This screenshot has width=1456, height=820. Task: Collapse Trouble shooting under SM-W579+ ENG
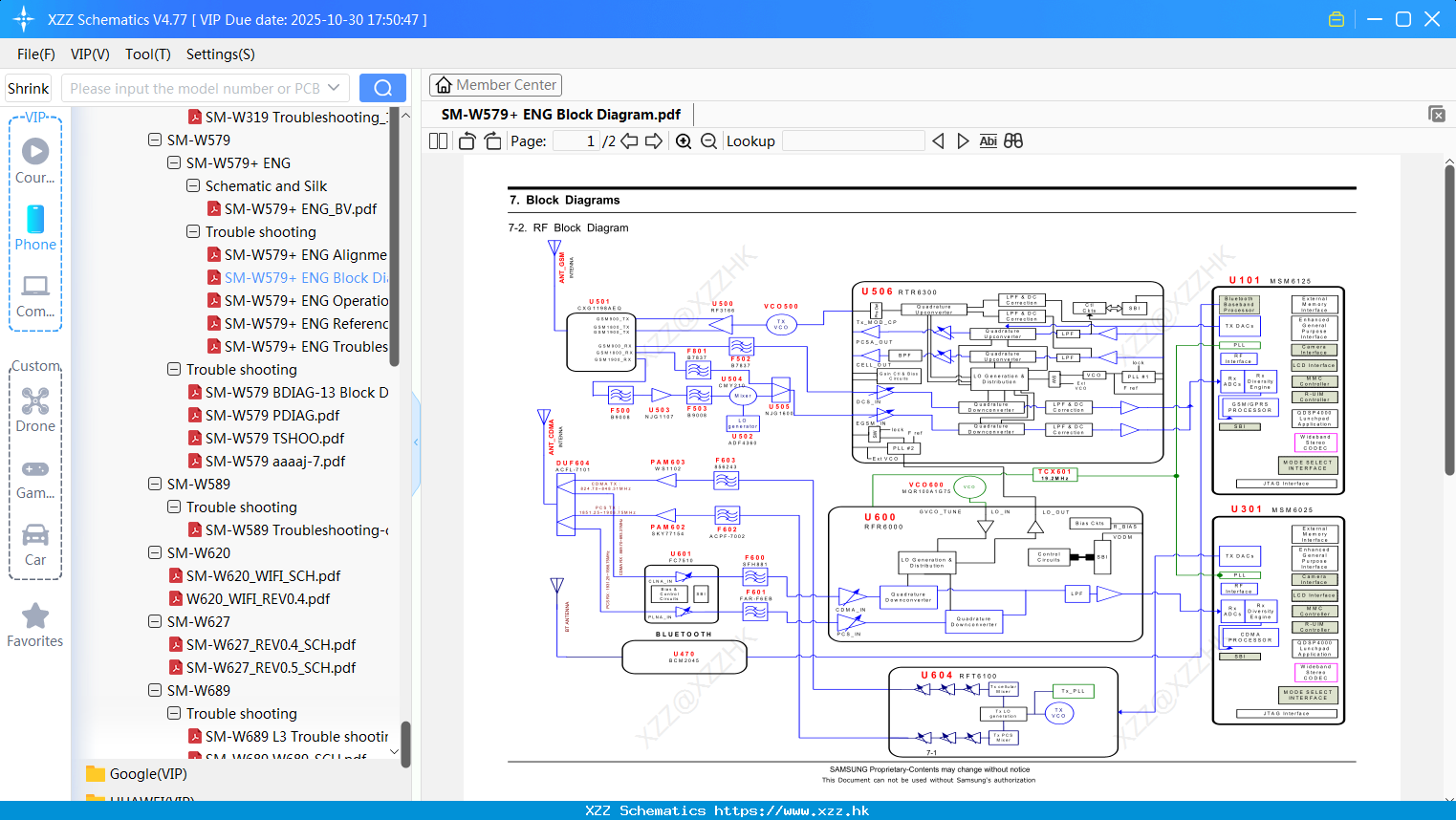tap(193, 231)
